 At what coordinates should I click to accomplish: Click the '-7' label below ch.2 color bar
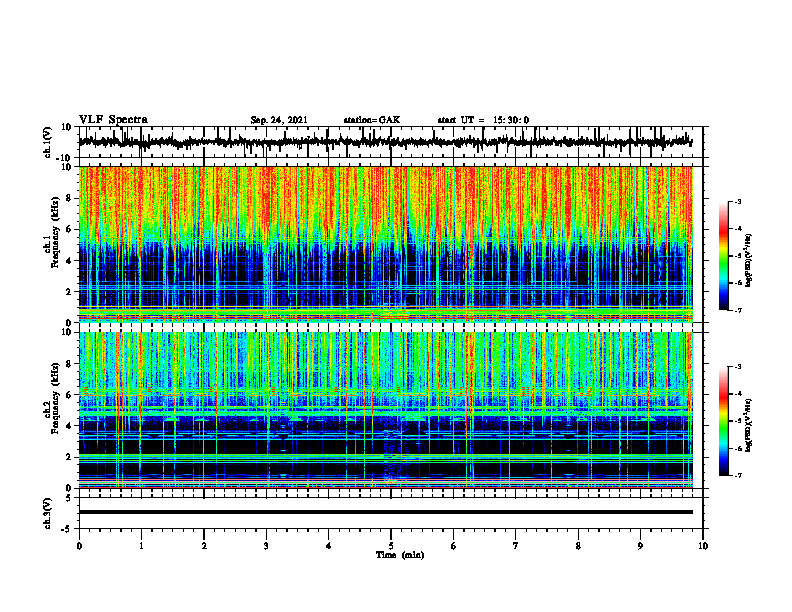(738, 476)
